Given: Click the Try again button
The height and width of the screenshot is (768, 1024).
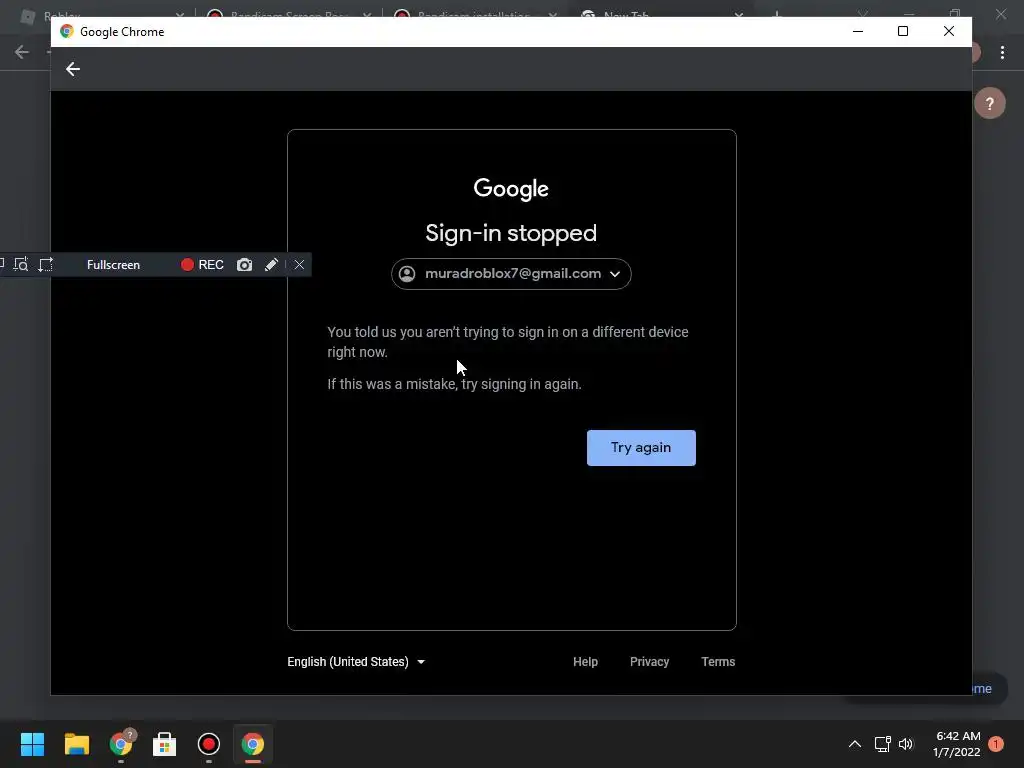Looking at the screenshot, I should coord(641,447).
